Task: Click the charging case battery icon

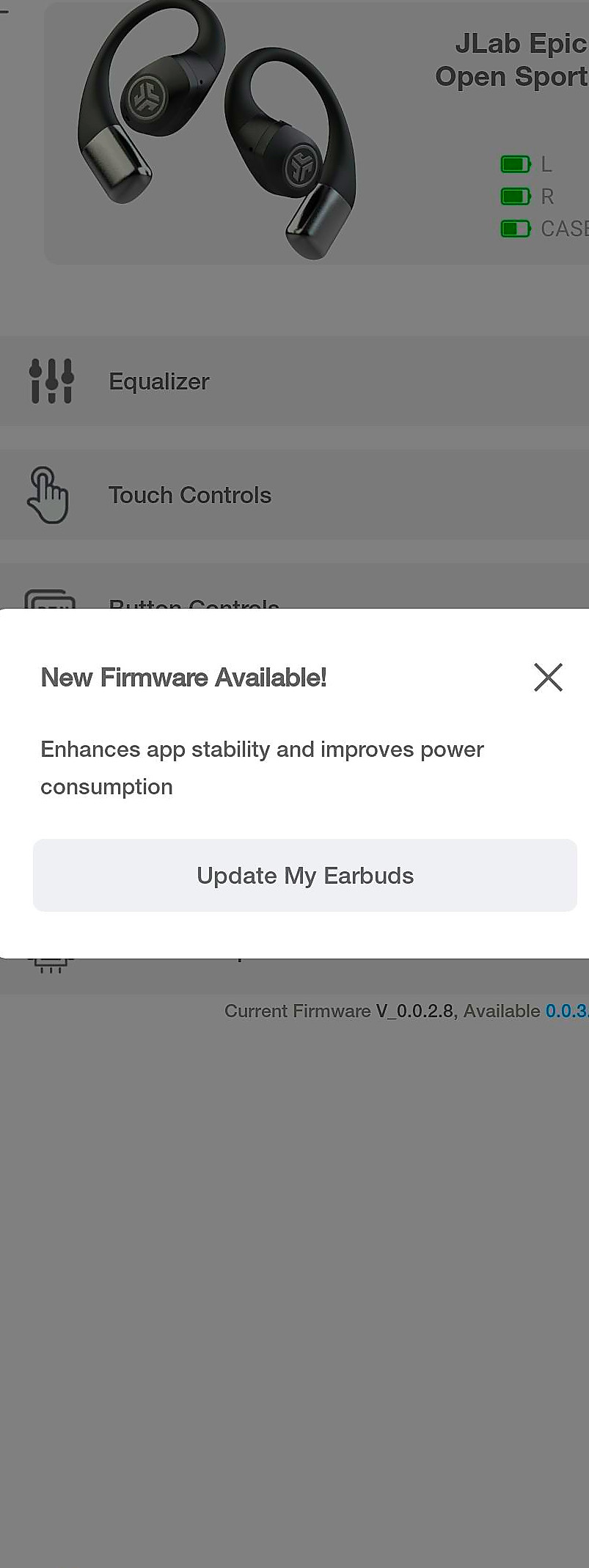Action: 516,229
